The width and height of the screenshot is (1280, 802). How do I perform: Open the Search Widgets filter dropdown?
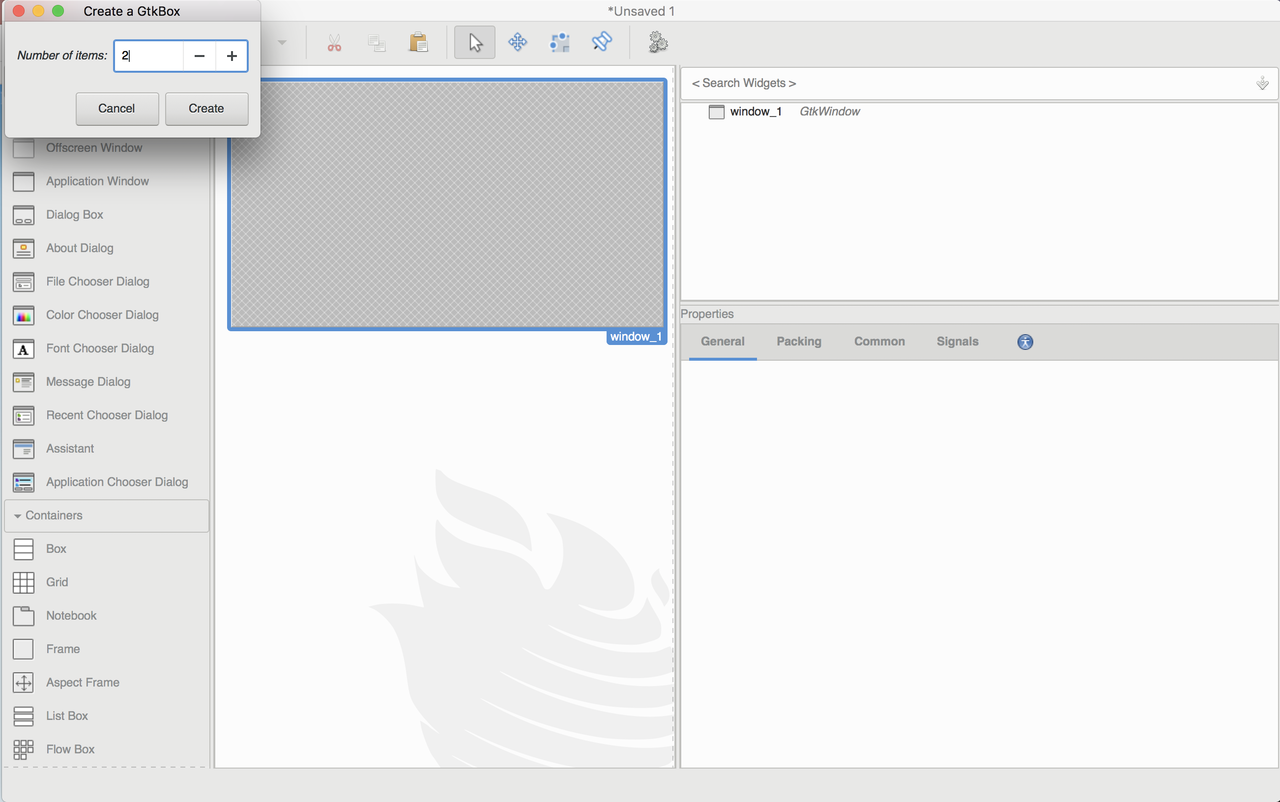tap(1262, 83)
